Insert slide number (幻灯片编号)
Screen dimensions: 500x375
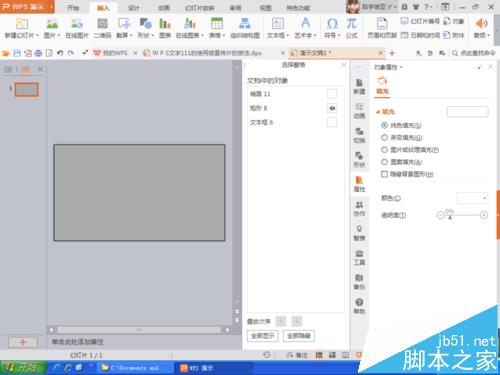420,21
